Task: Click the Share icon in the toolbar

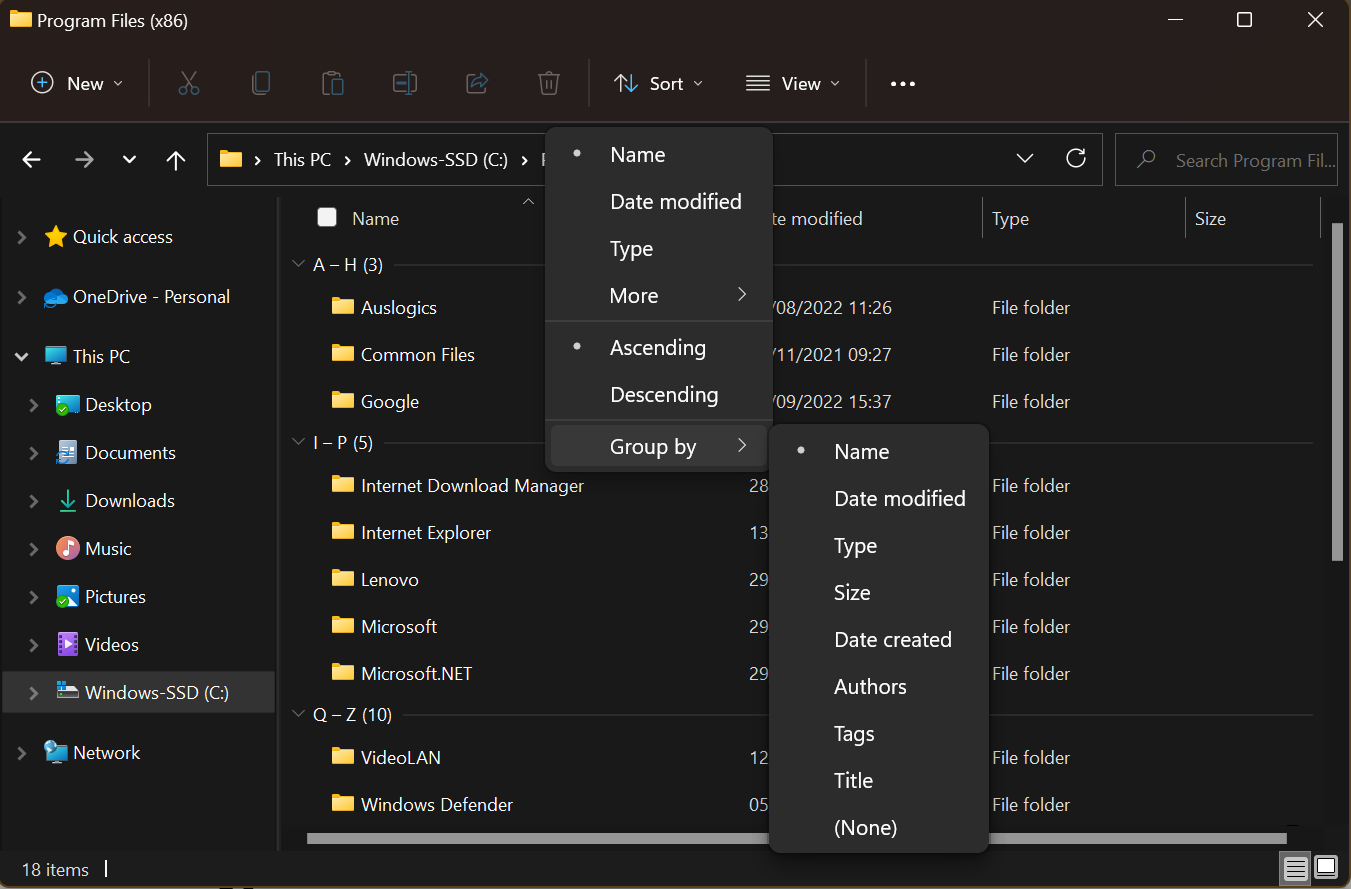Action: pyautogui.click(x=477, y=83)
